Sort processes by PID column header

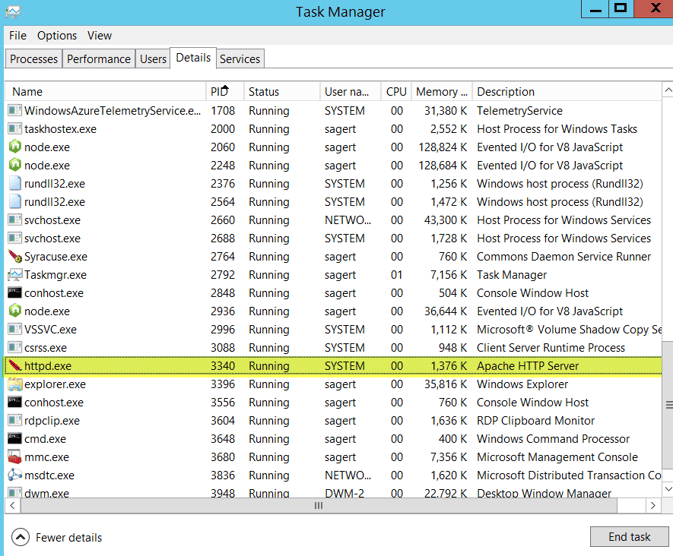[x=222, y=92]
